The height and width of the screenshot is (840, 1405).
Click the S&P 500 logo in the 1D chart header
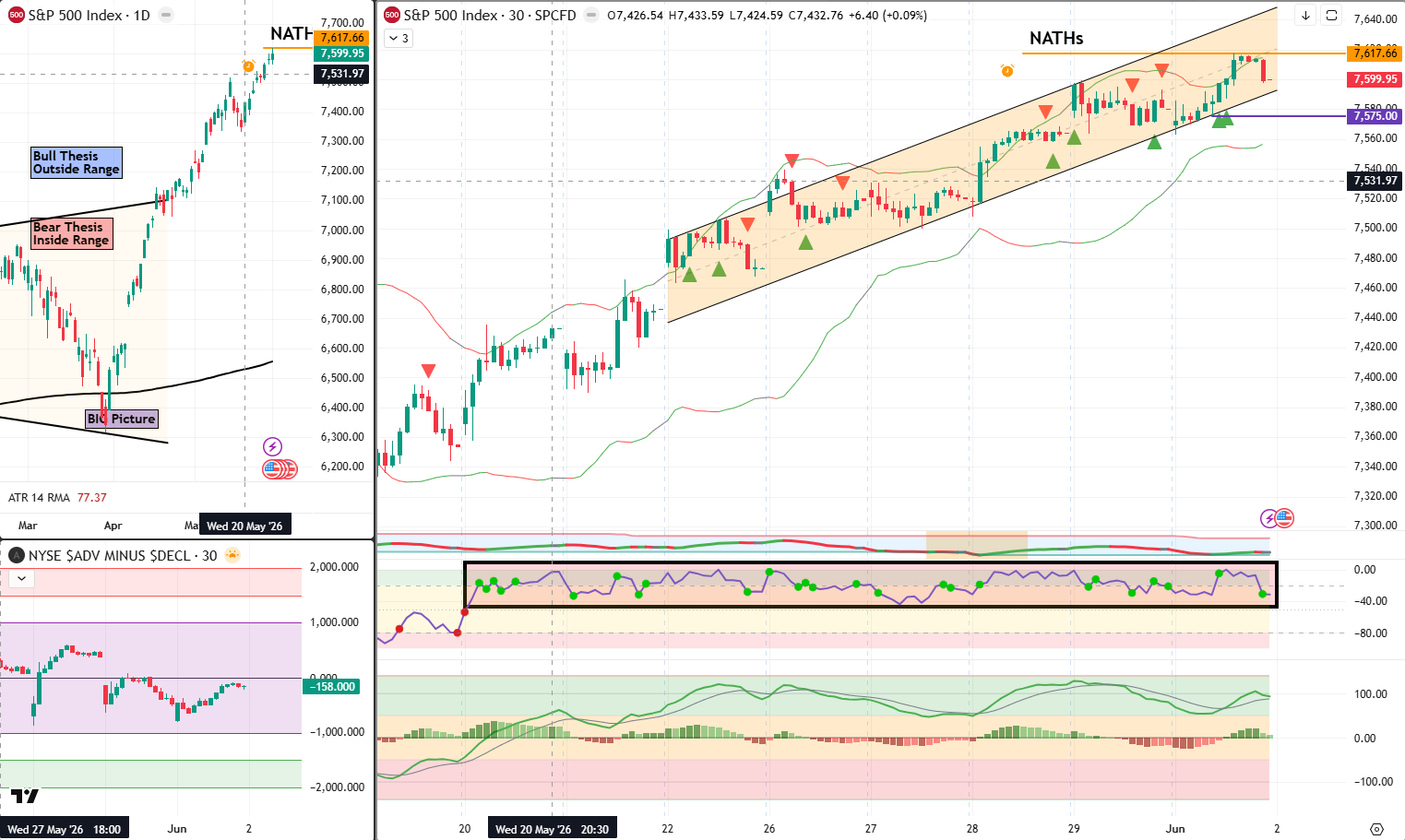[x=16, y=16]
